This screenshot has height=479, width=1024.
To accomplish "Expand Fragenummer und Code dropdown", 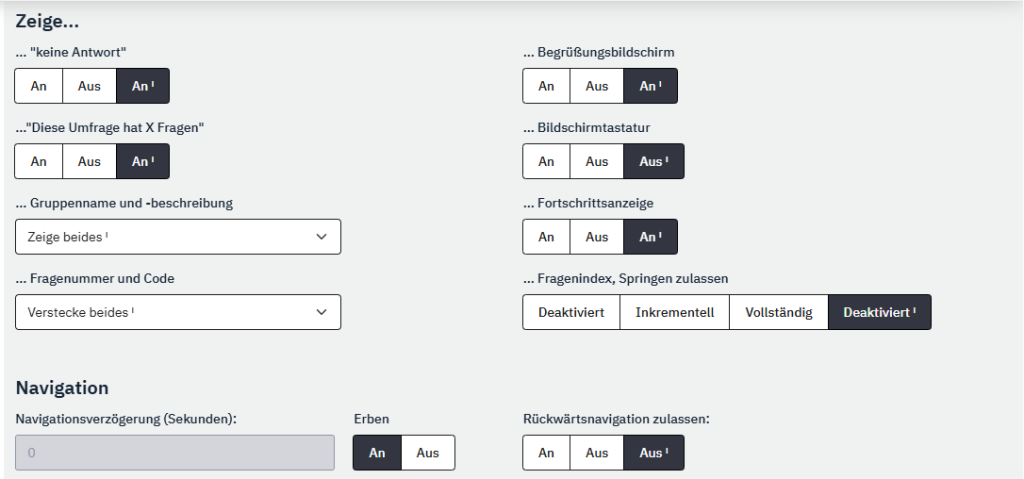I will 178,312.
